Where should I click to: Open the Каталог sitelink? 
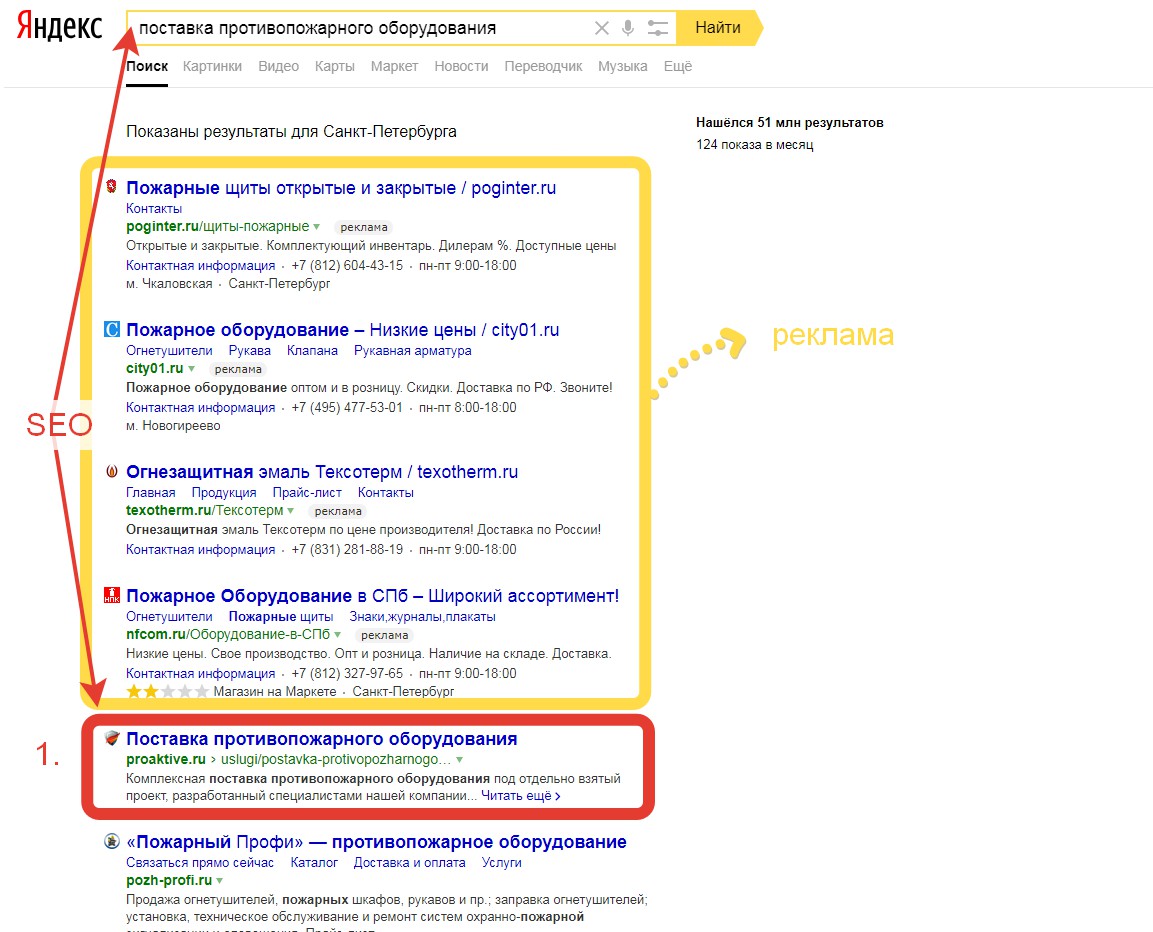(x=314, y=862)
